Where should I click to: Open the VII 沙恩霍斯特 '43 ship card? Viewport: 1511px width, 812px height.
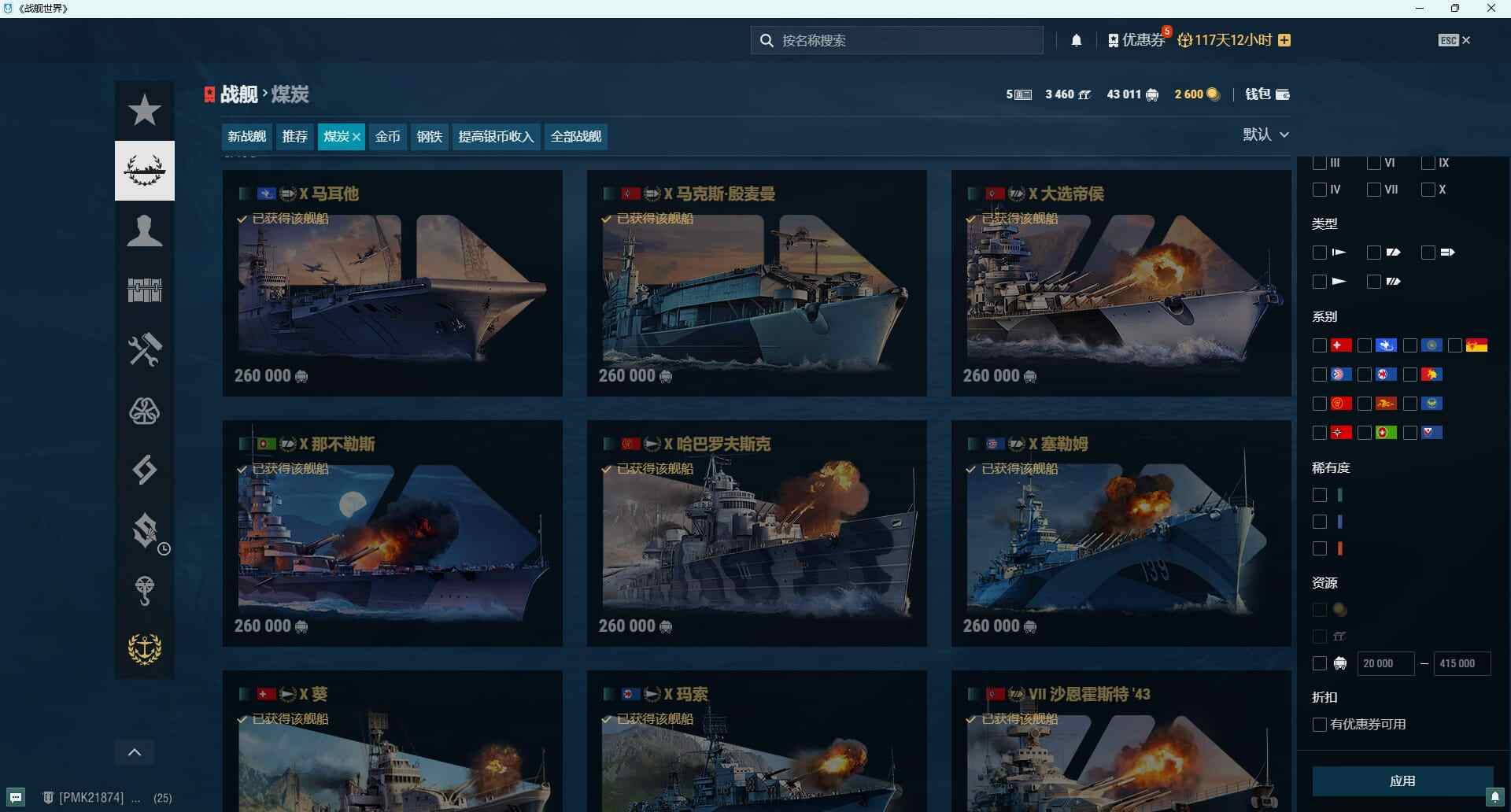[1121, 741]
